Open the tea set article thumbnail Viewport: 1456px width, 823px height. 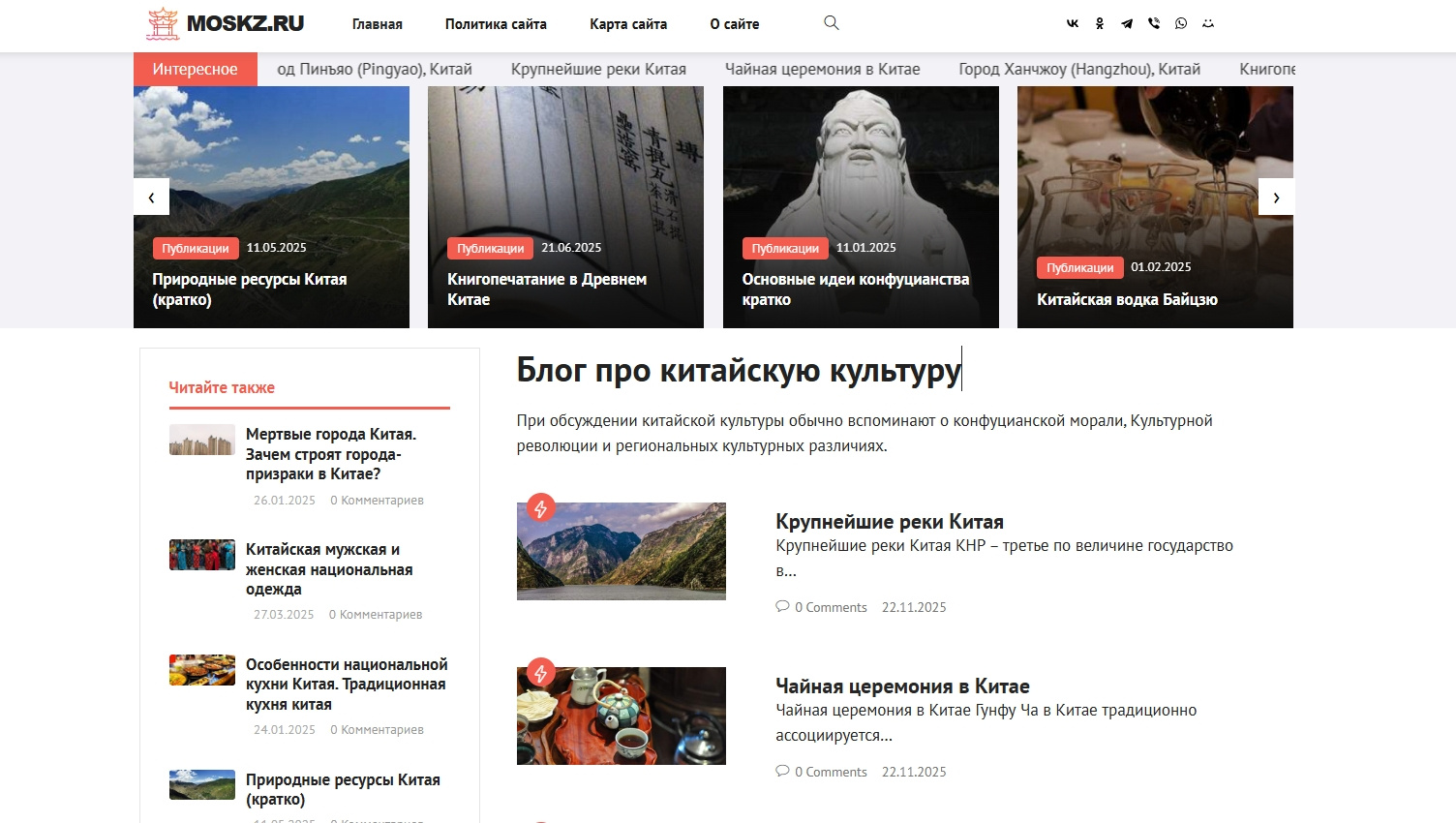(x=622, y=716)
